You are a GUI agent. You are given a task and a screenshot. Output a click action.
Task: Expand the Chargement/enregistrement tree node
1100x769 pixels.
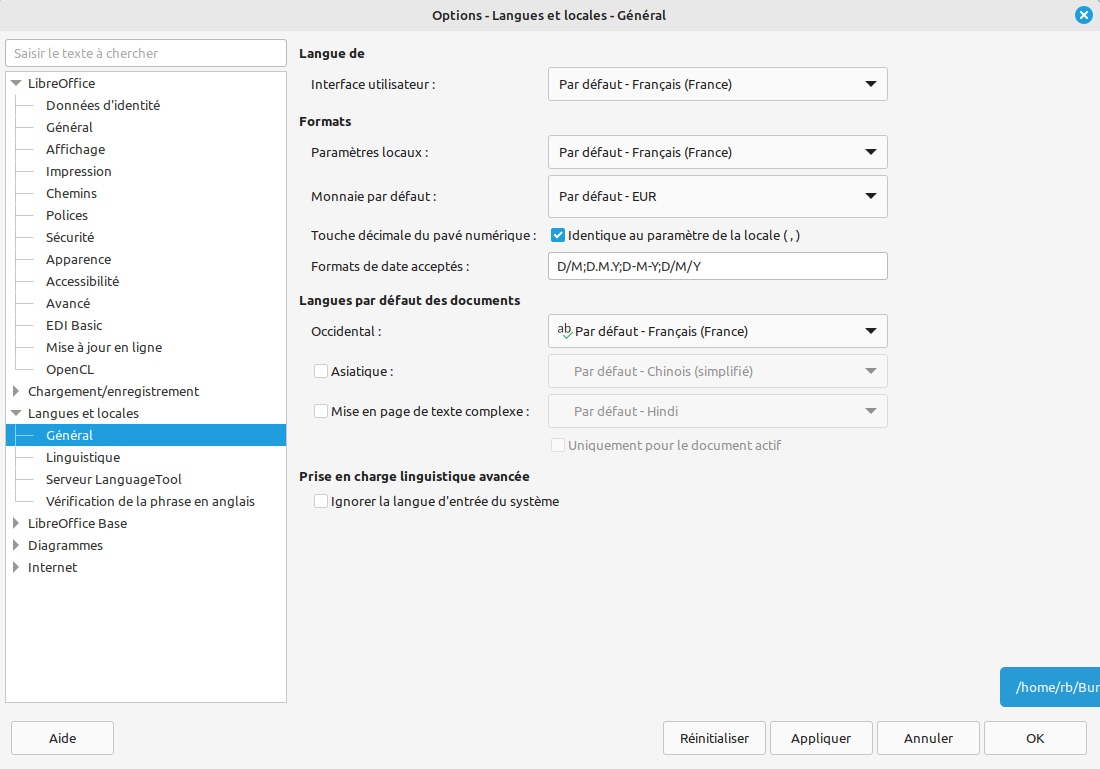click(16, 391)
